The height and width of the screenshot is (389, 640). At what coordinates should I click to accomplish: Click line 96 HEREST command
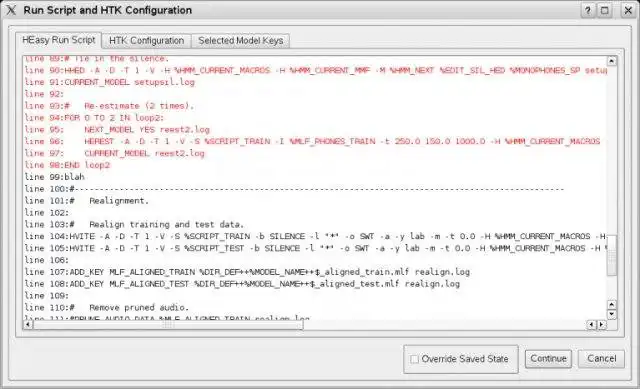point(312,142)
